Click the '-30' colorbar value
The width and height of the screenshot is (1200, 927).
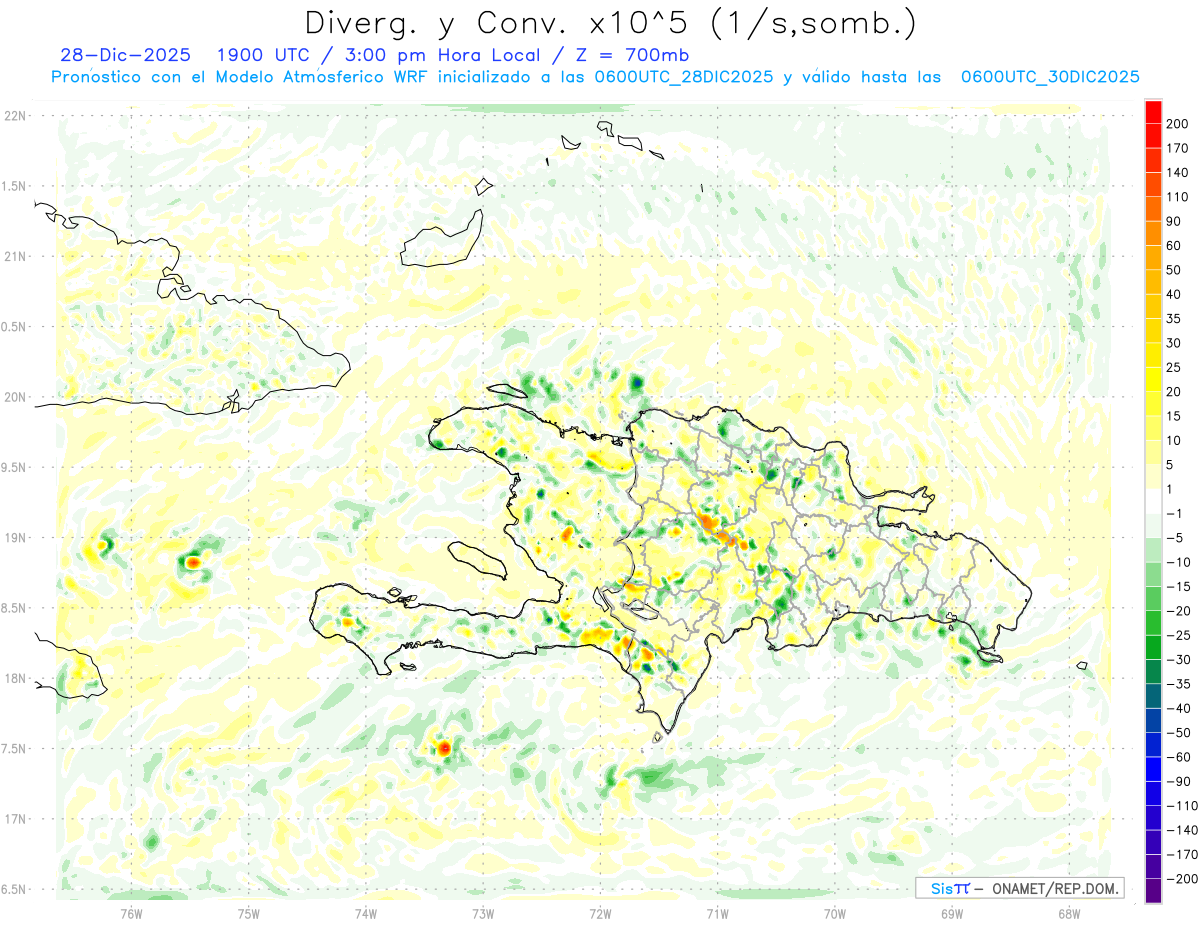(x=1178, y=660)
